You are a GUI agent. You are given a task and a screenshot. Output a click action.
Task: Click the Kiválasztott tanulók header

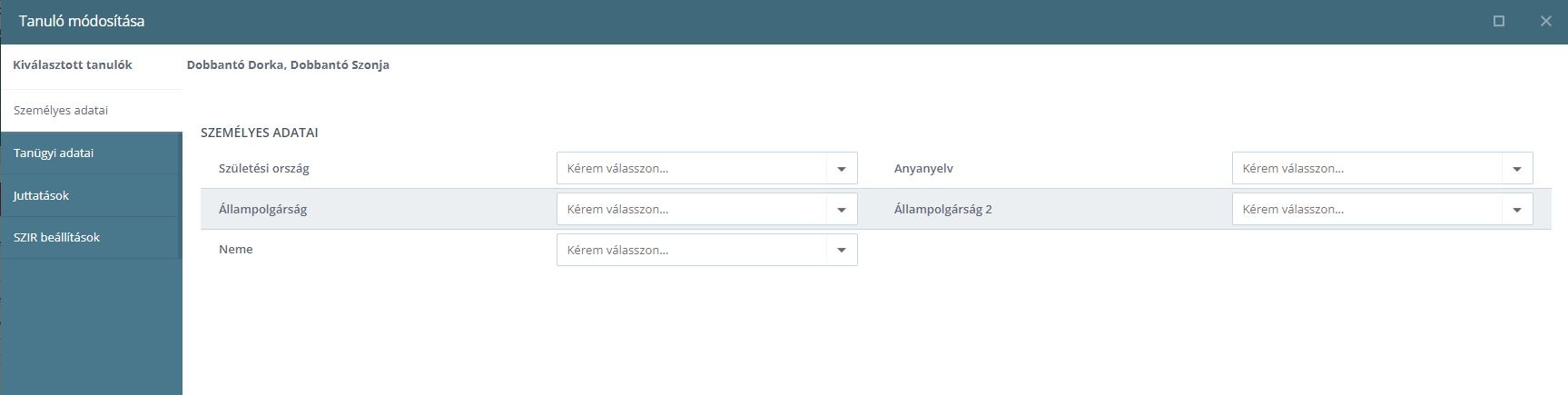(x=73, y=65)
